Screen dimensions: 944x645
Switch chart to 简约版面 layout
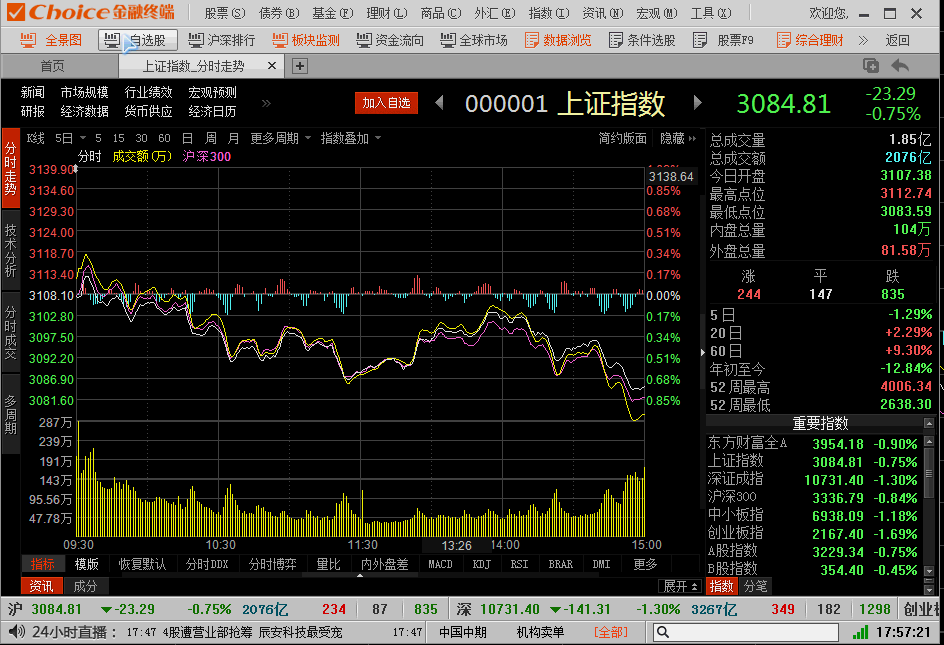pos(622,138)
